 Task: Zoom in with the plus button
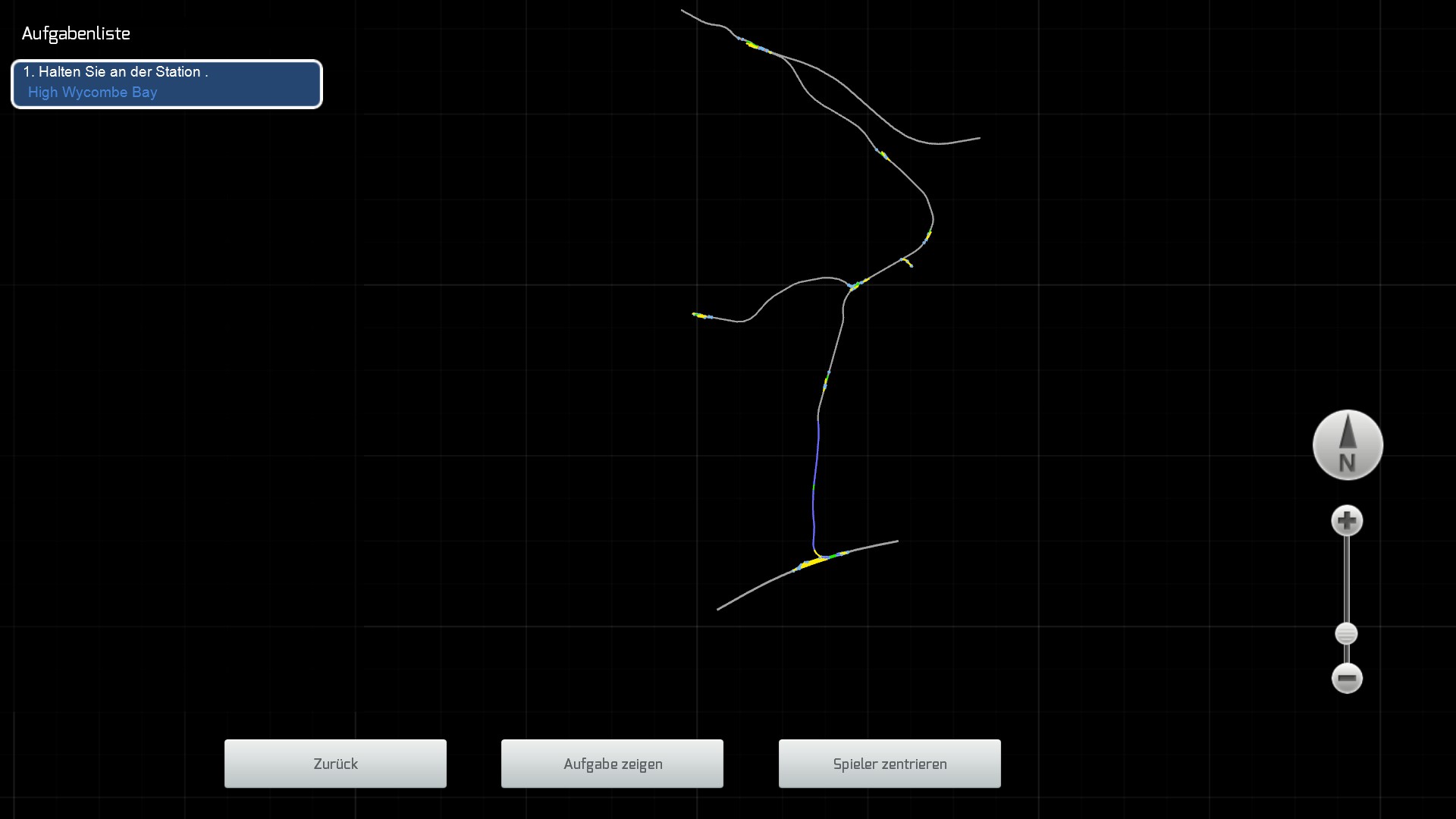pos(1347,521)
